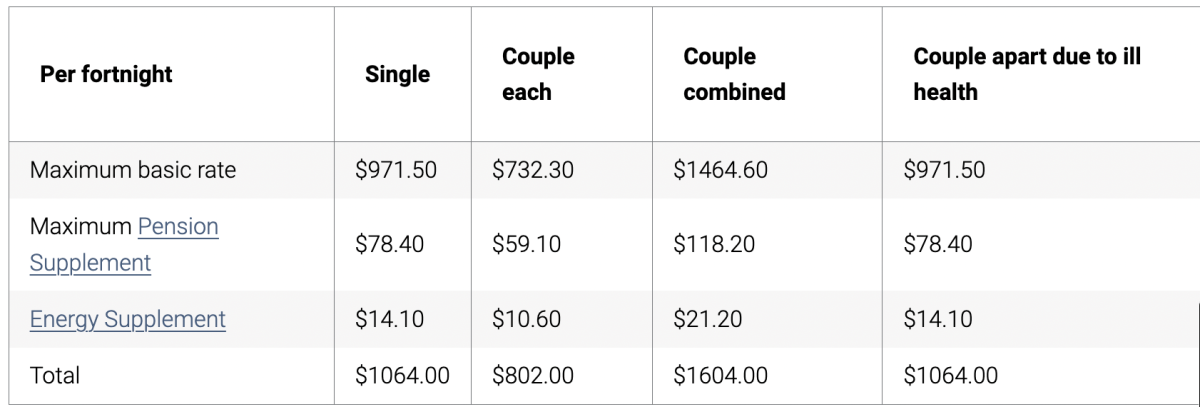Viewport: 1200px width, 407px height.
Task: Click the Couple apart due to ill health header
Action: point(1027,75)
